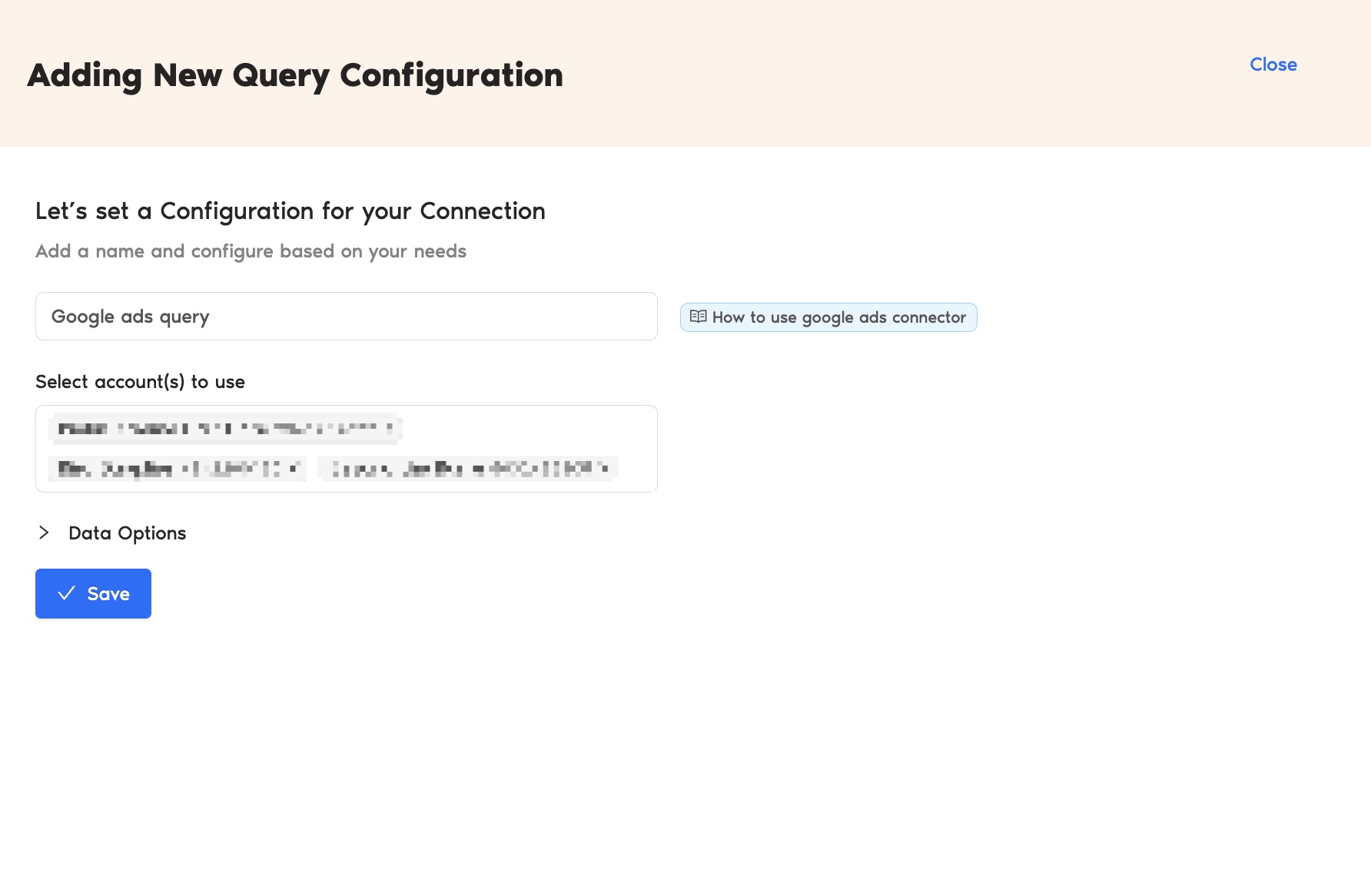Remove the bottom-left account tag via its end mark
This screenshot has width=1371, height=896.
tap(294, 469)
